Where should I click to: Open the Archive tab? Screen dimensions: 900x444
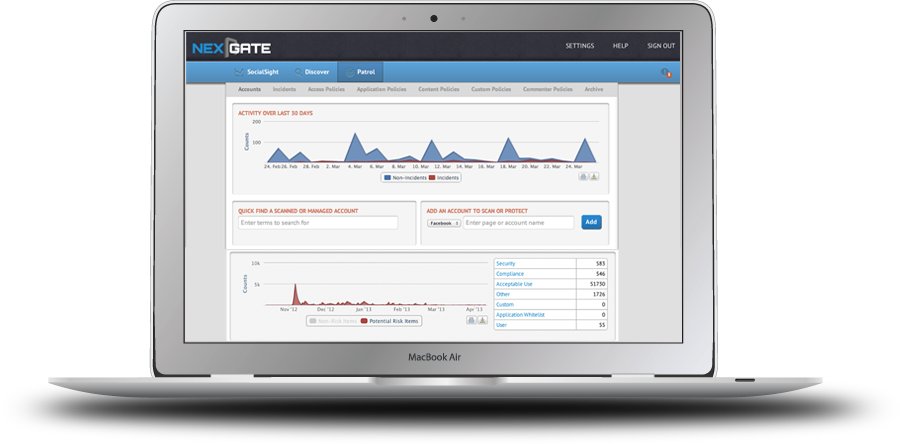click(x=594, y=89)
